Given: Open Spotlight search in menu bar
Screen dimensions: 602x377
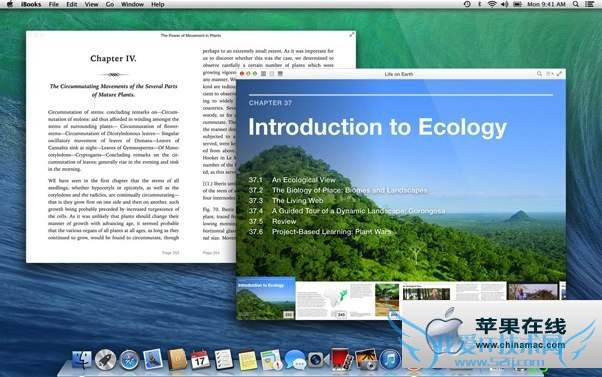Looking at the screenshot, I should (x=576, y=4).
